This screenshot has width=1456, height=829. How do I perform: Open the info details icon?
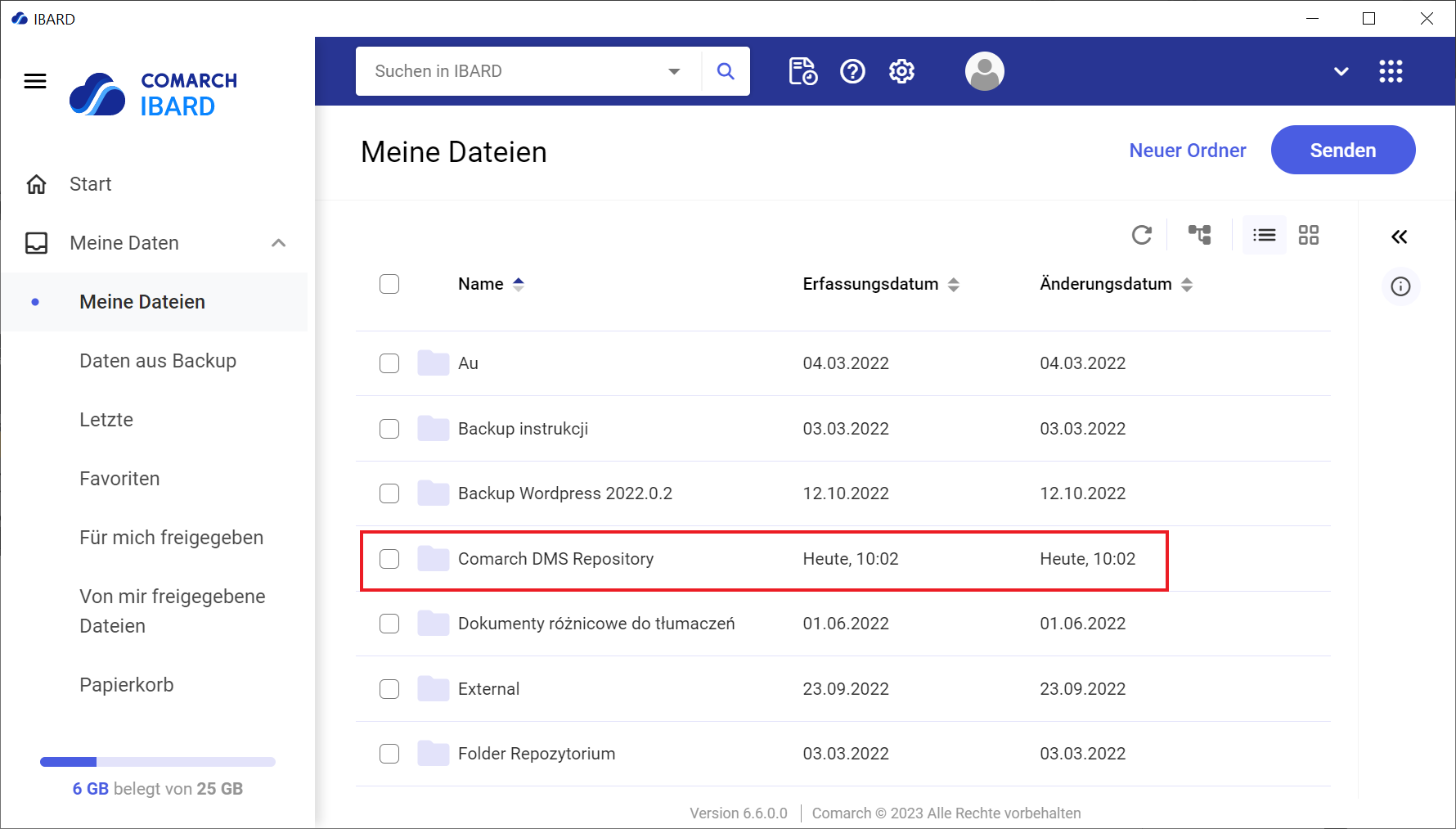click(x=1401, y=286)
